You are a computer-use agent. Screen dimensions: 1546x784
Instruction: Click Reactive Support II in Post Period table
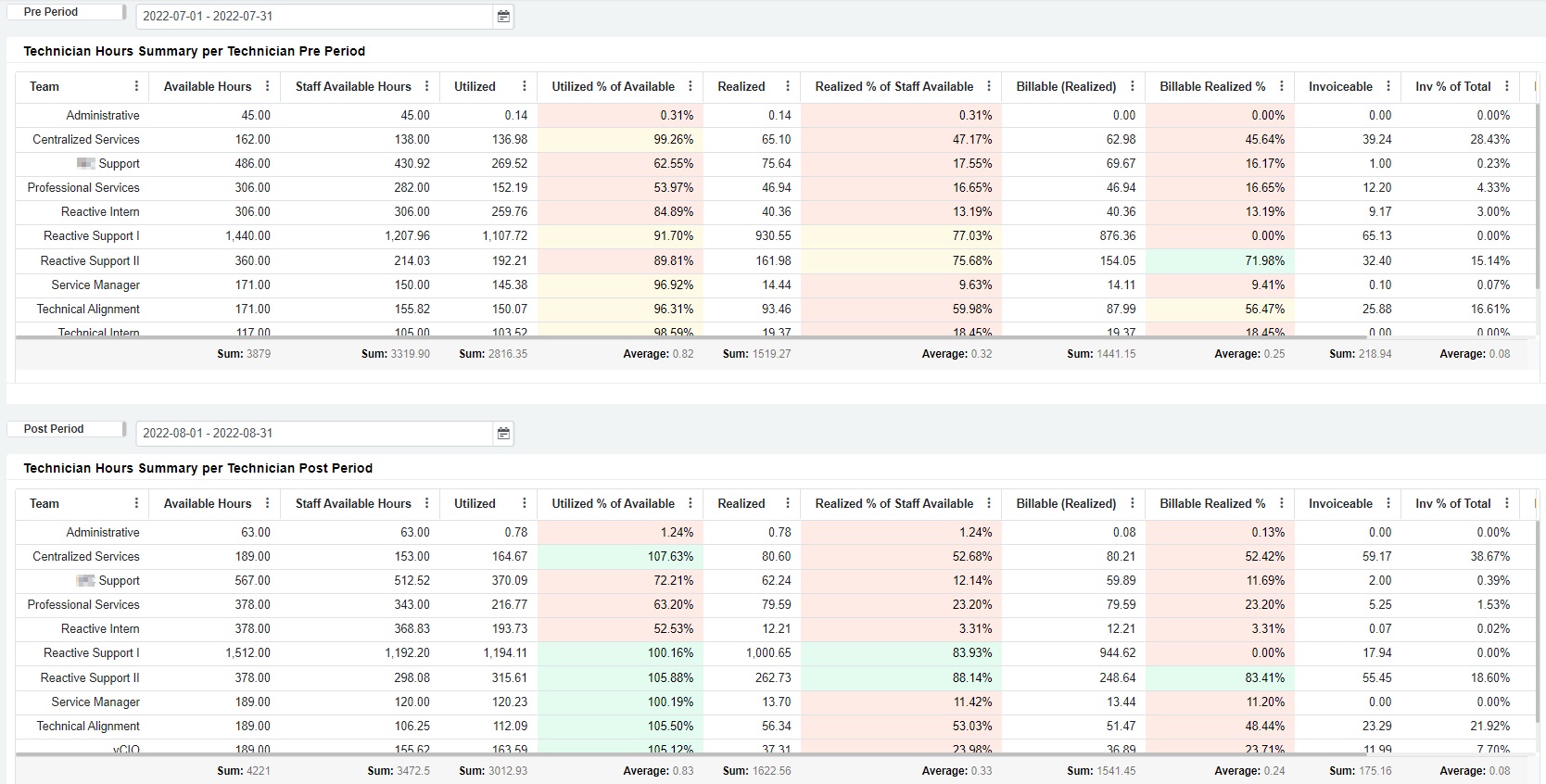click(90, 677)
